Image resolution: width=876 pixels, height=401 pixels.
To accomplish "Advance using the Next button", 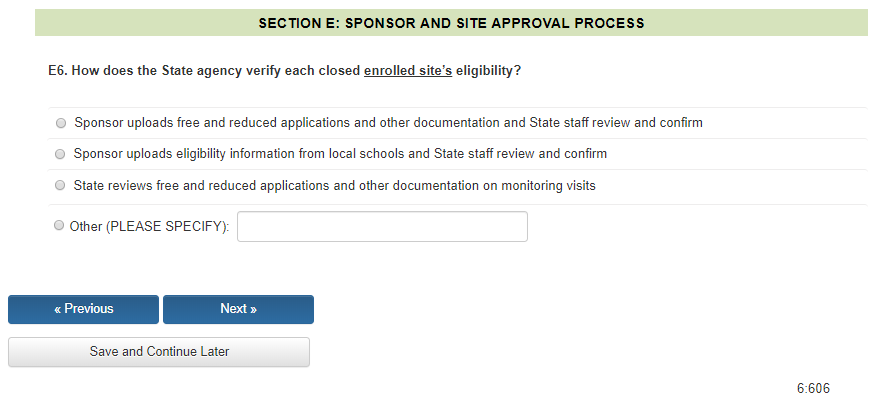I will click(238, 309).
